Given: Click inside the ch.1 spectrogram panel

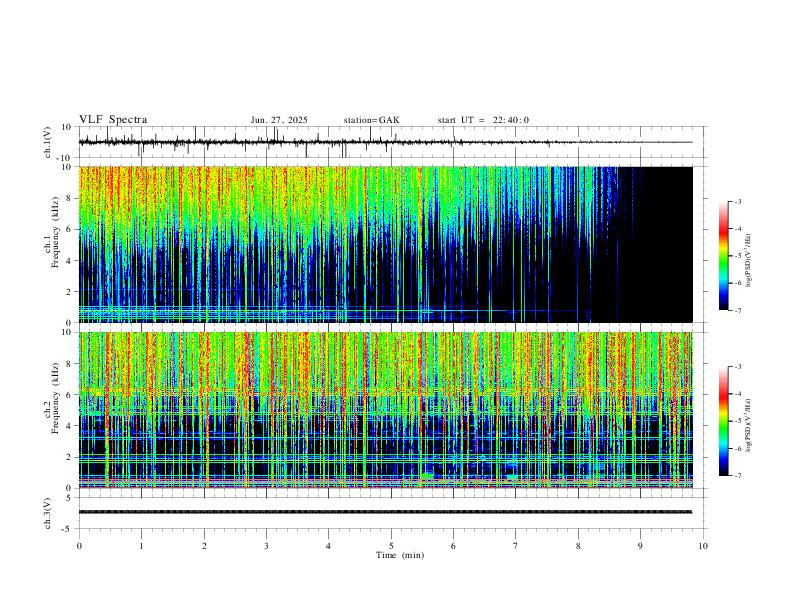Looking at the screenshot, I should pos(385,244).
